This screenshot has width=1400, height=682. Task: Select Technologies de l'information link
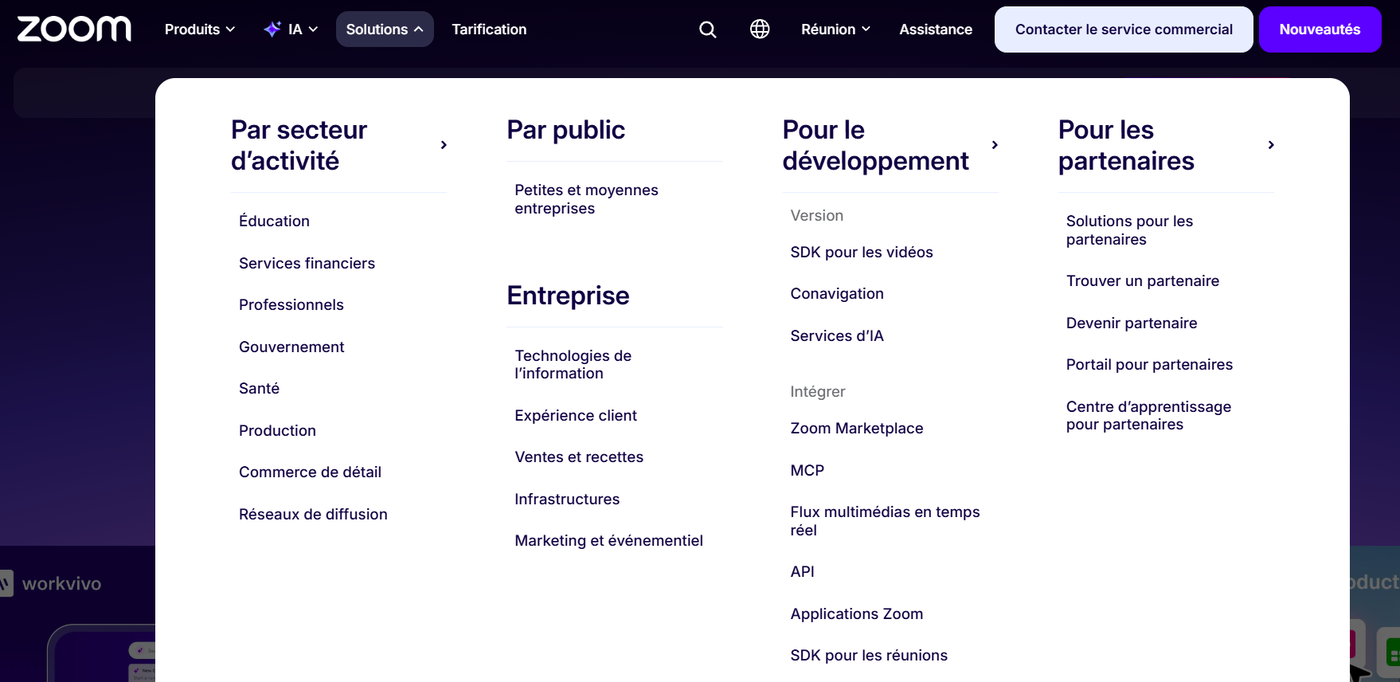click(573, 364)
